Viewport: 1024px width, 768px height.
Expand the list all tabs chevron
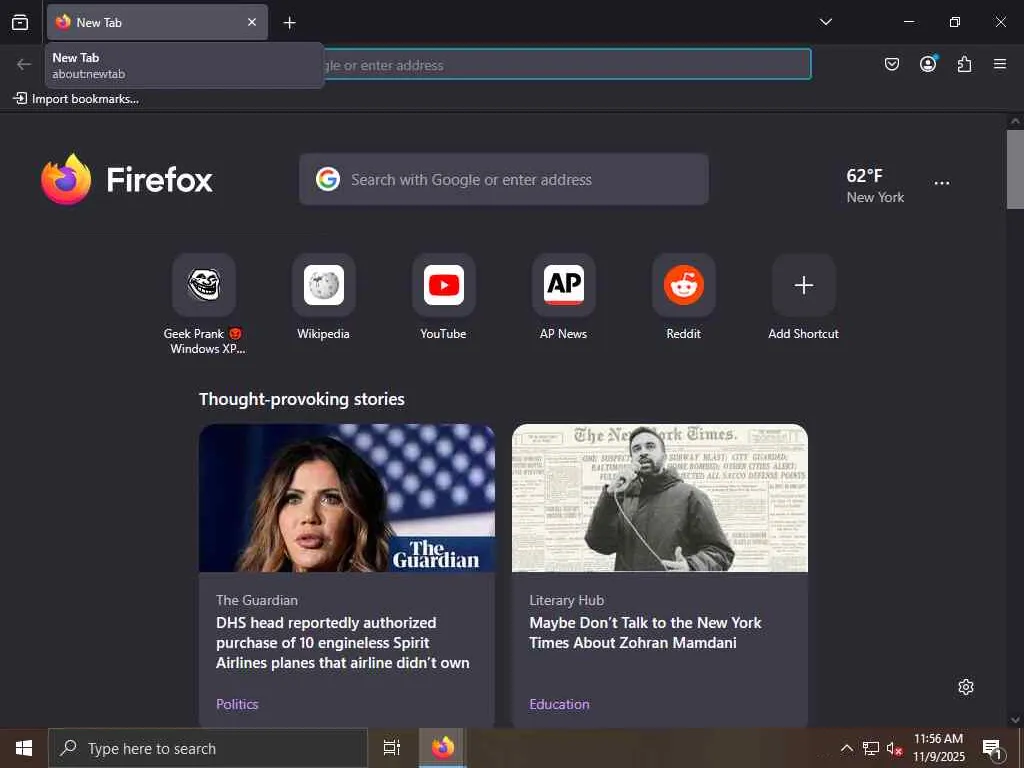pyautogui.click(x=825, y=22)
